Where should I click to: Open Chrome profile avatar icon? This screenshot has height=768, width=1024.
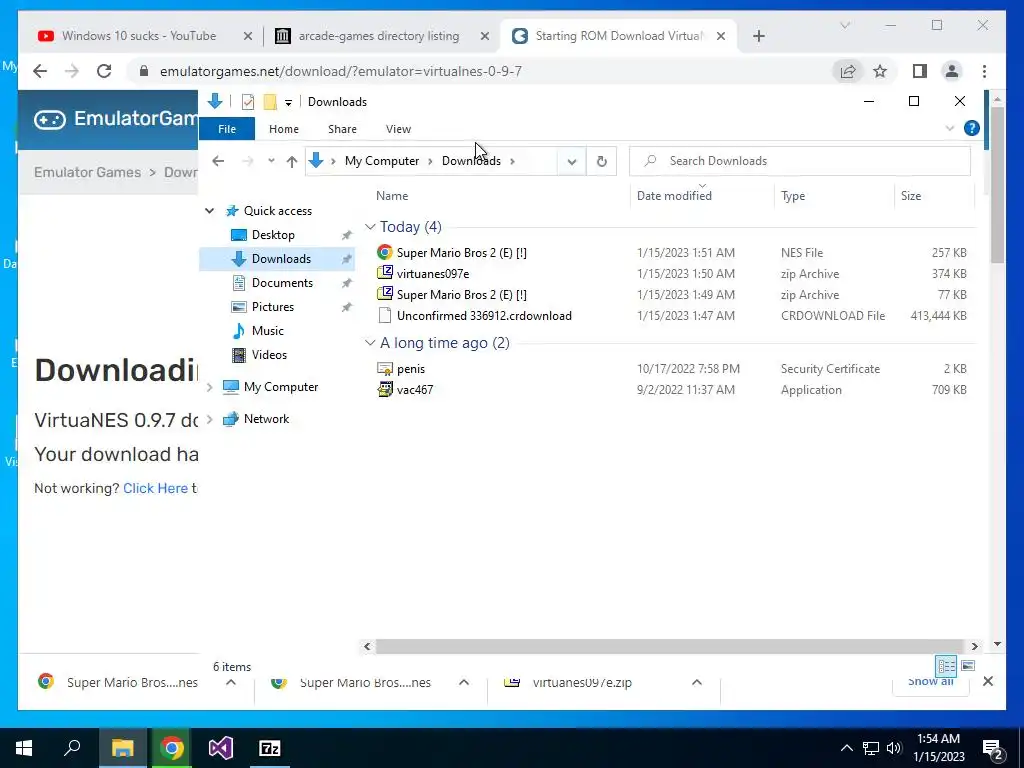[x=952, y=71]
